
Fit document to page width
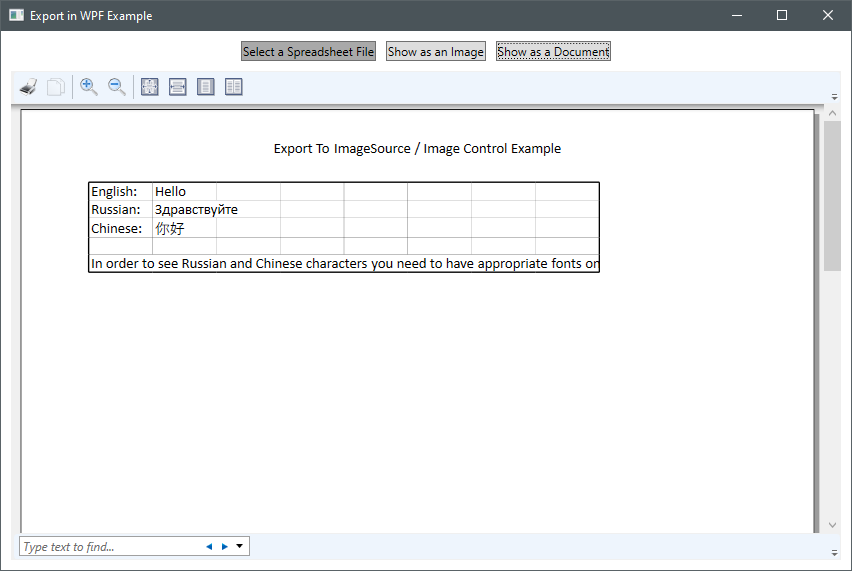tap(178, 87)
